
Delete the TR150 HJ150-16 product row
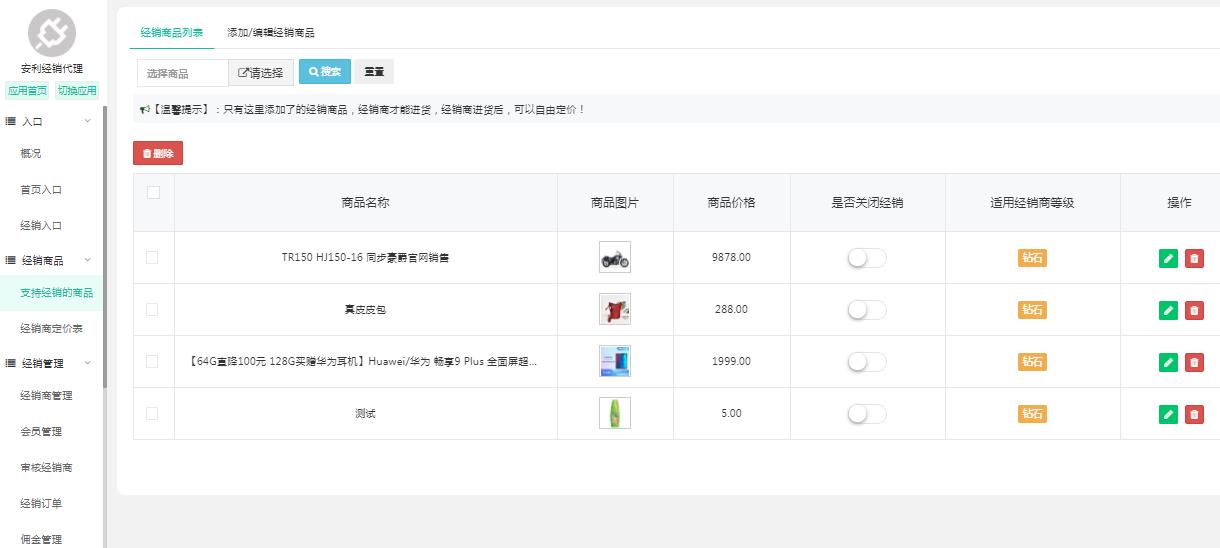tap(1194, 258)
